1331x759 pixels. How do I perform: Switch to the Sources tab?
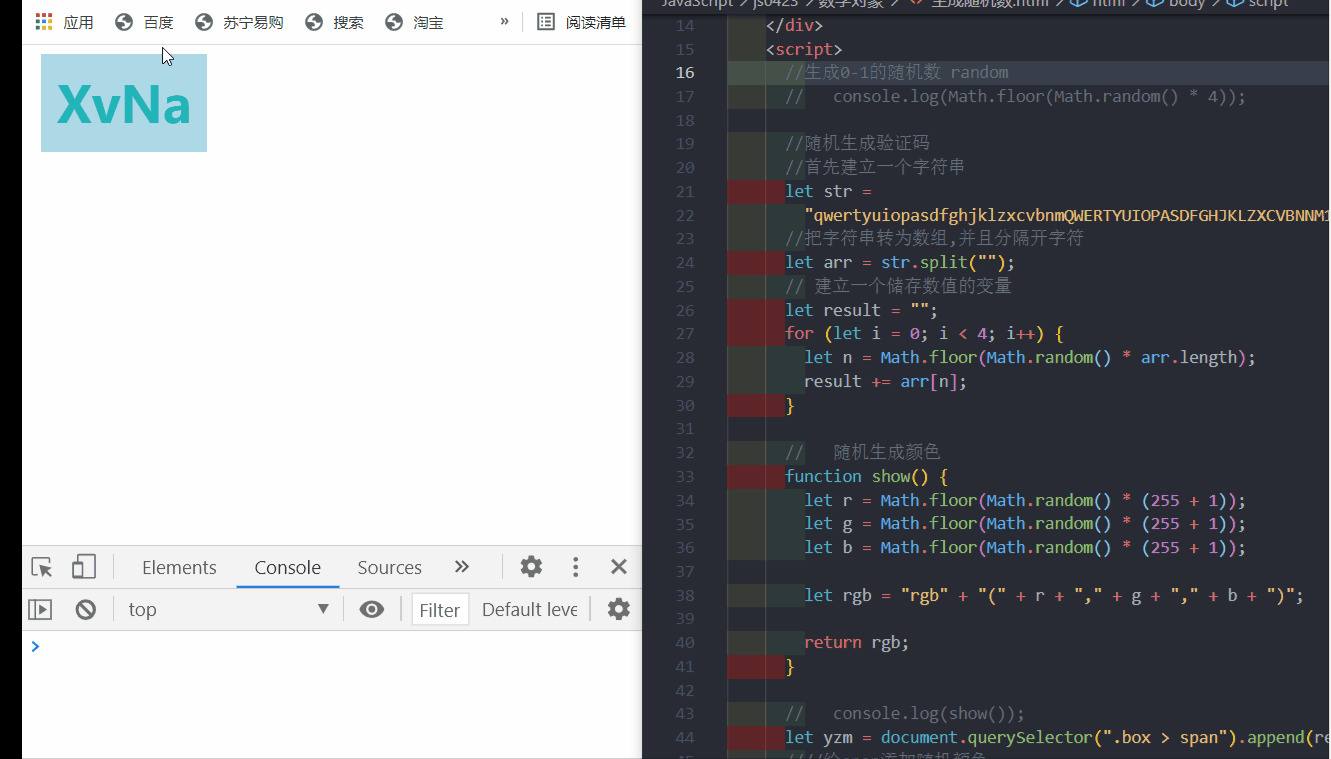[389, 567]
